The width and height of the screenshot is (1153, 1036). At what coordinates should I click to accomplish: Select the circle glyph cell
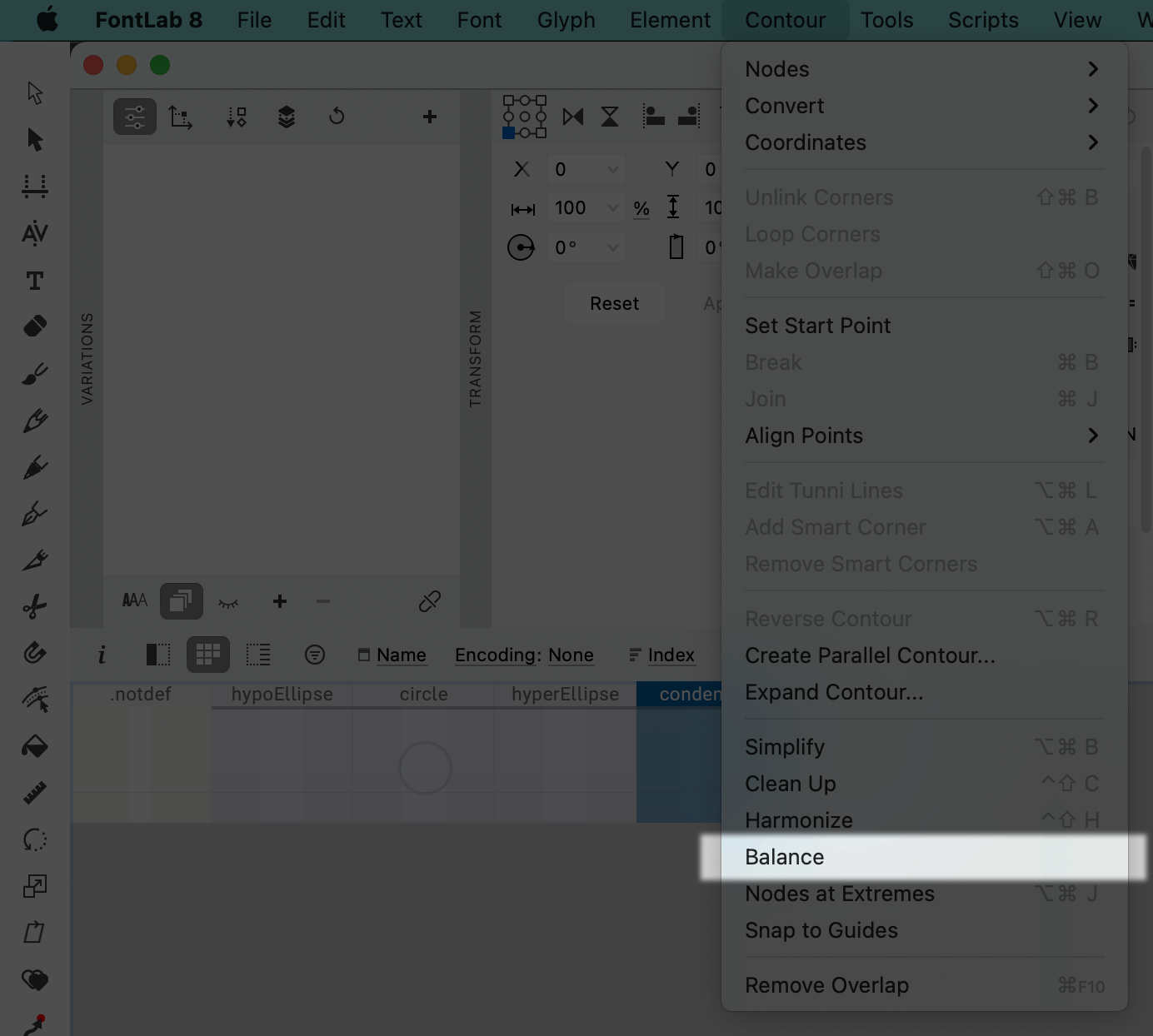tap(424, 752)
